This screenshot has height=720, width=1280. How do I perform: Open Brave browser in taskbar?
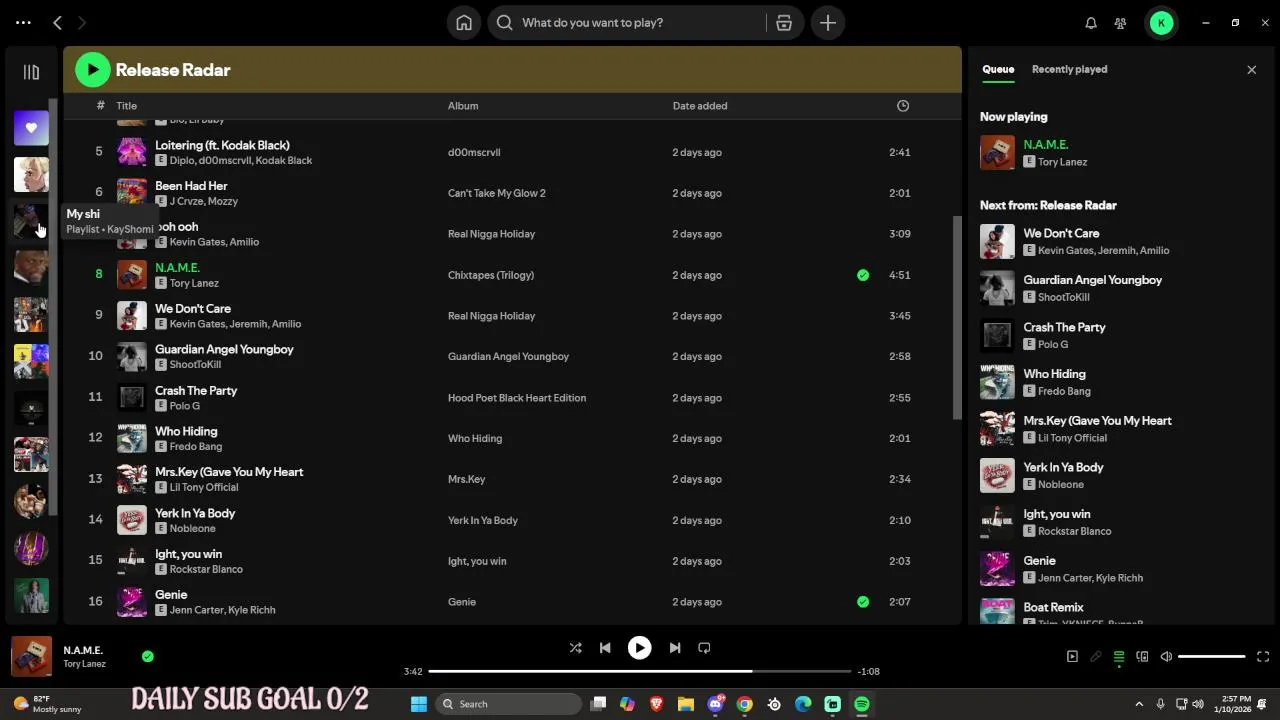click(656, 704)
